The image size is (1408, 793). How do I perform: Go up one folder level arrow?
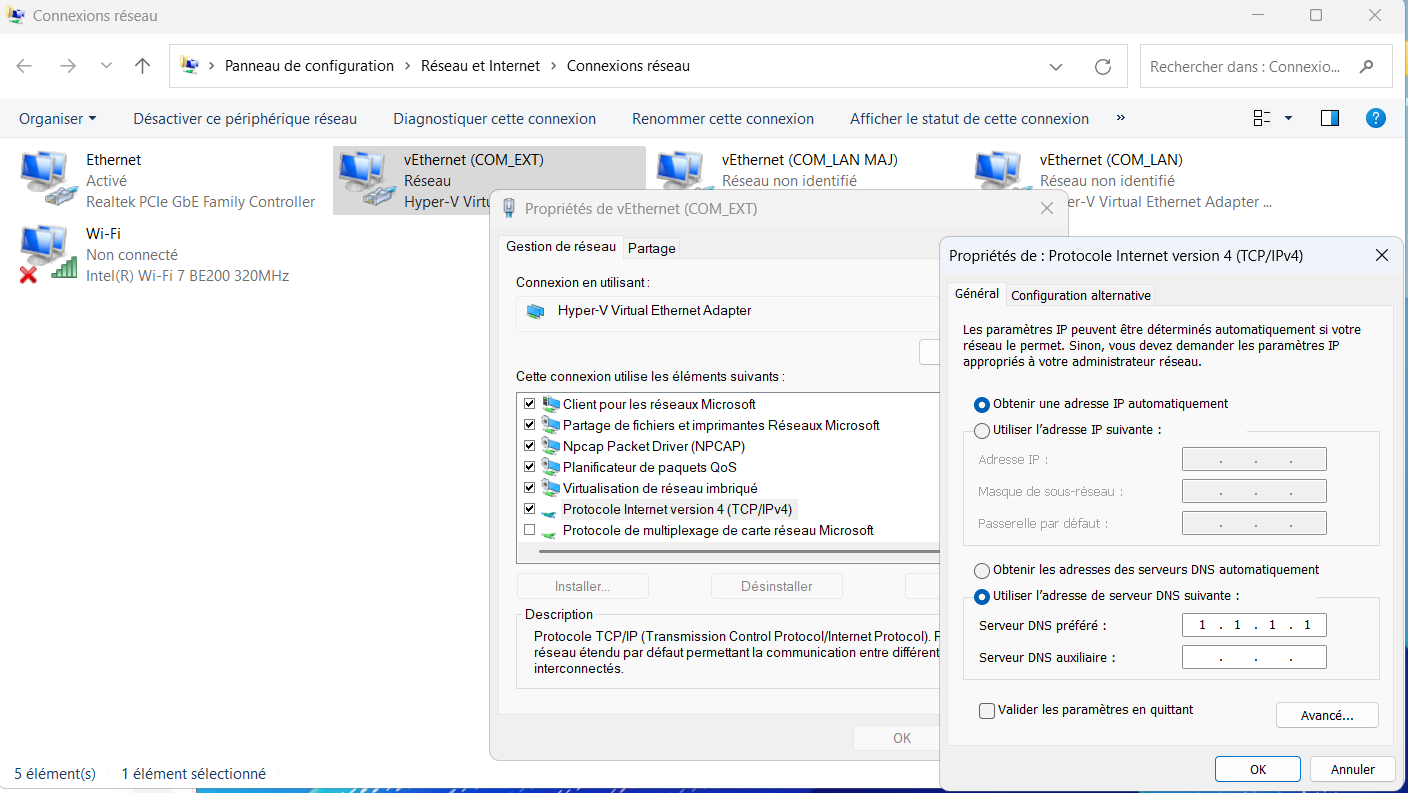(143, 66)
